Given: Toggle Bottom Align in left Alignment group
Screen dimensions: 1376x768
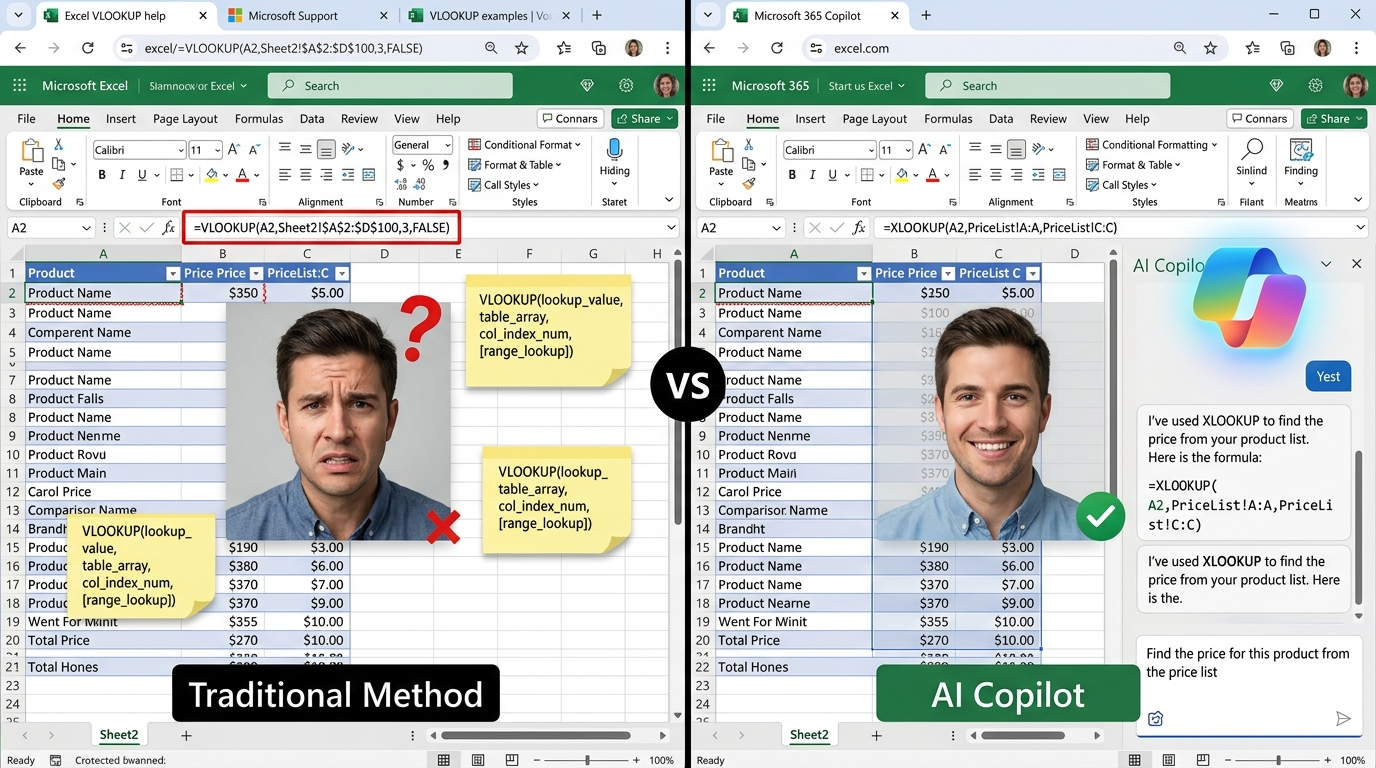Looking at the screenshot, I should [326, 149].
